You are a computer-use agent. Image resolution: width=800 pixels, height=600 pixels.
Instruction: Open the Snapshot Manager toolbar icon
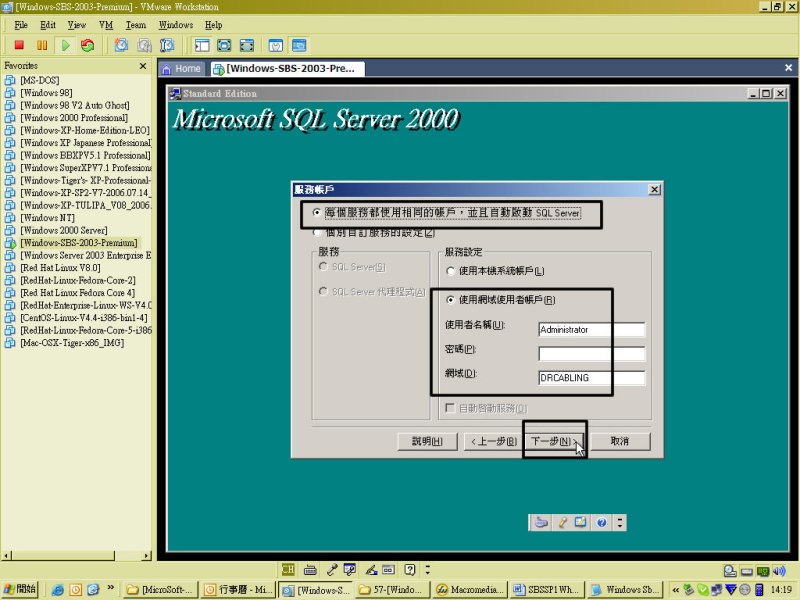tap(167, 45)
